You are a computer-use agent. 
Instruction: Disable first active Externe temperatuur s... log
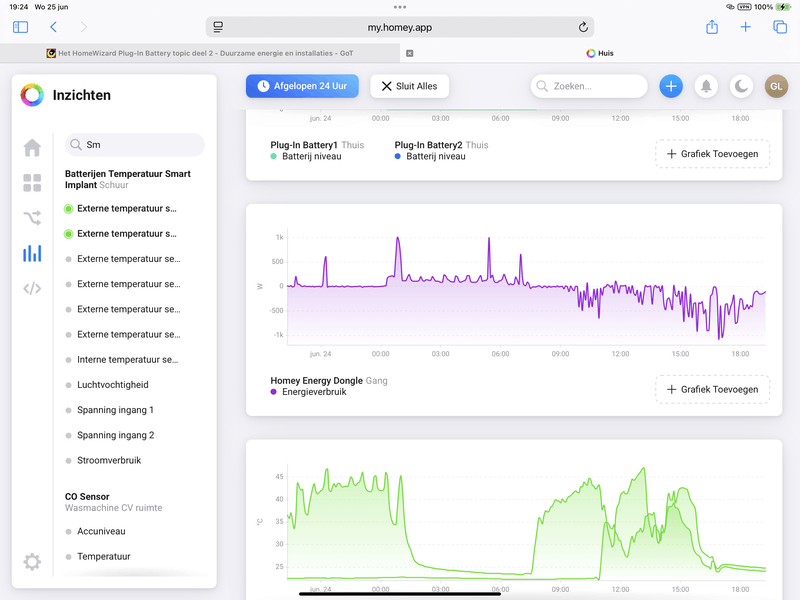[121, 209]
